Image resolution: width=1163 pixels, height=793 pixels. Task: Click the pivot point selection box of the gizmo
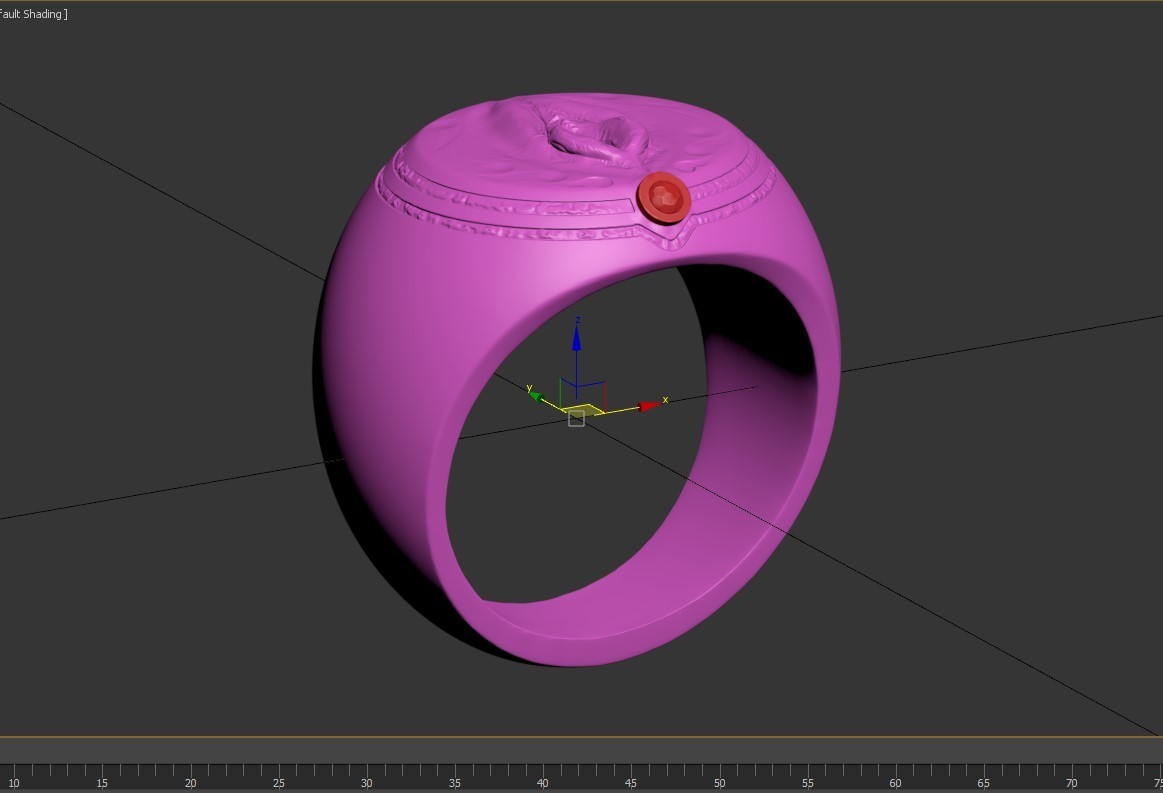577,417
